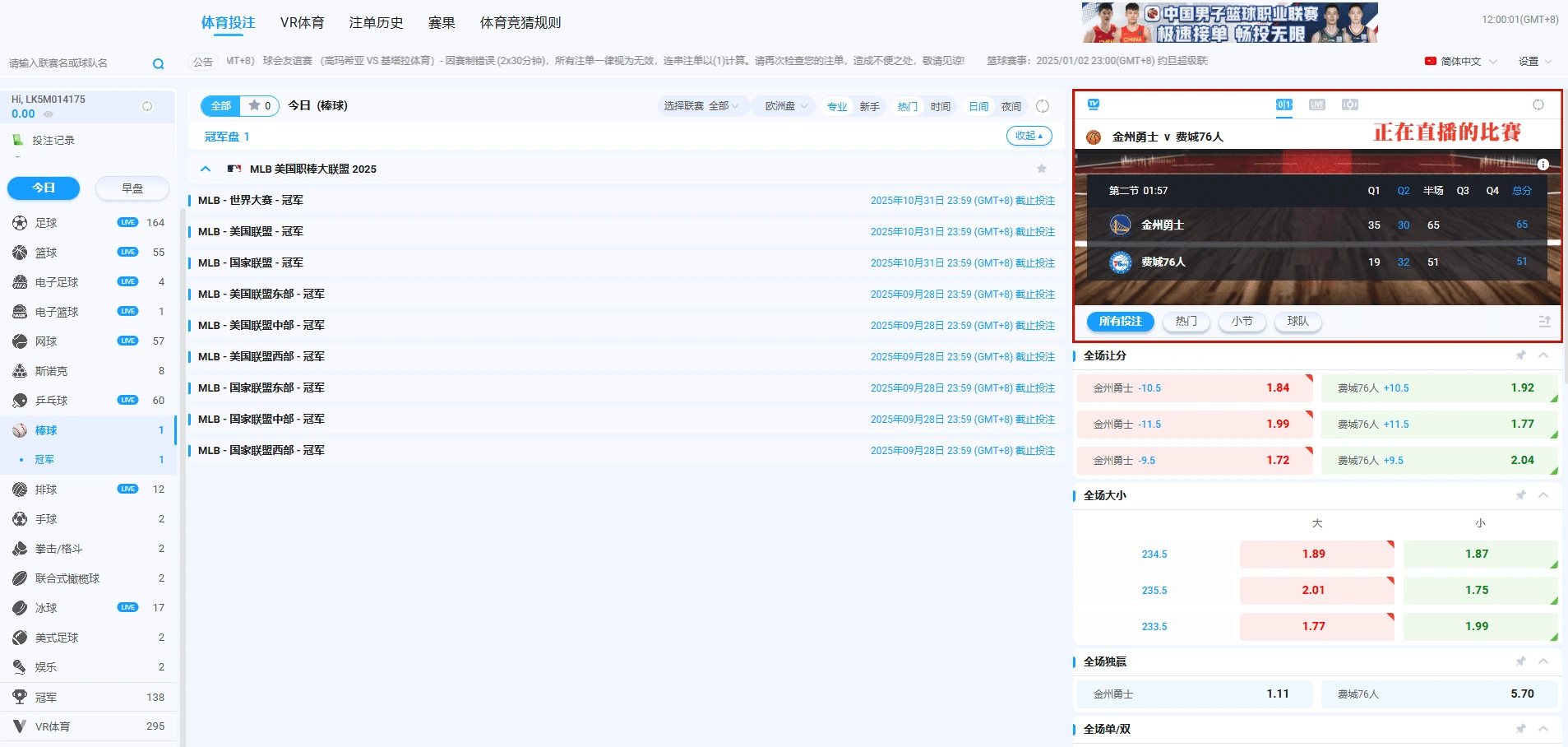
Task: Click the refresh icon beside 夜间 in the filter bar
Action: tap(1043, 106)
